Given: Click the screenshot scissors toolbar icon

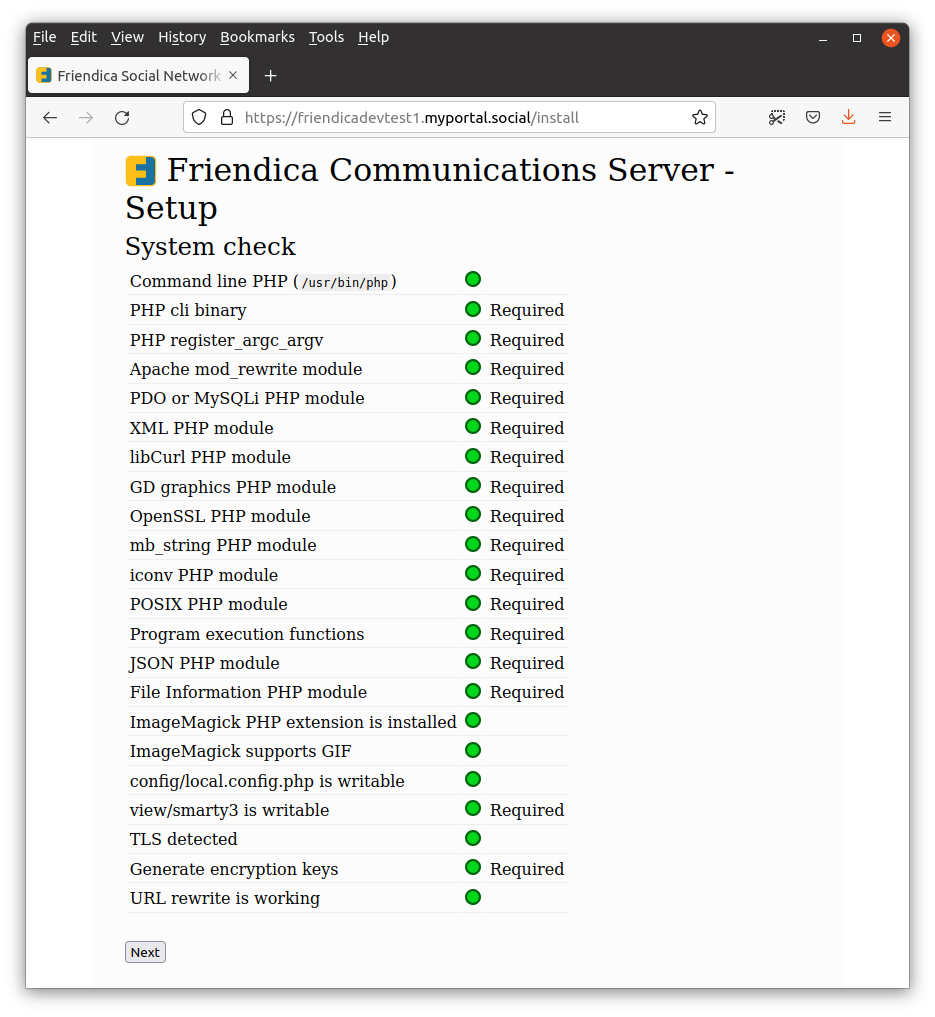Looking at the screenshot, I should click(x=777, y=117).
